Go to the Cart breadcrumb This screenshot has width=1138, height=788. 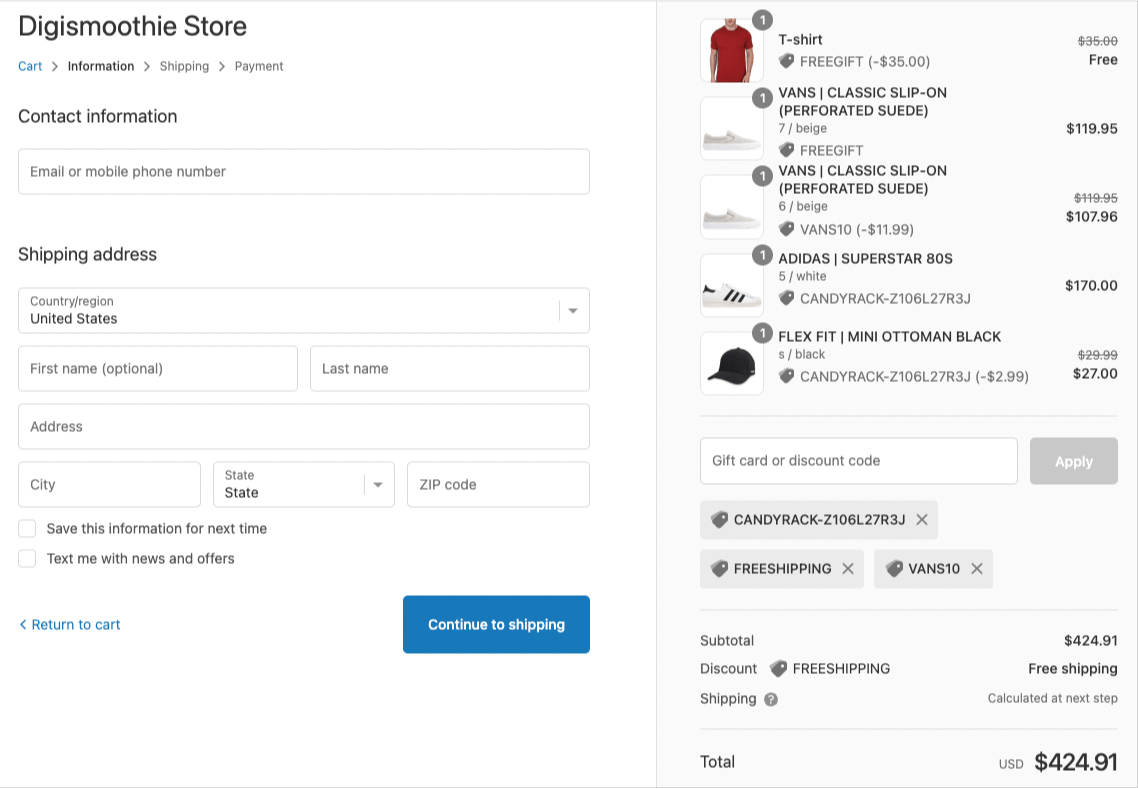30,66
